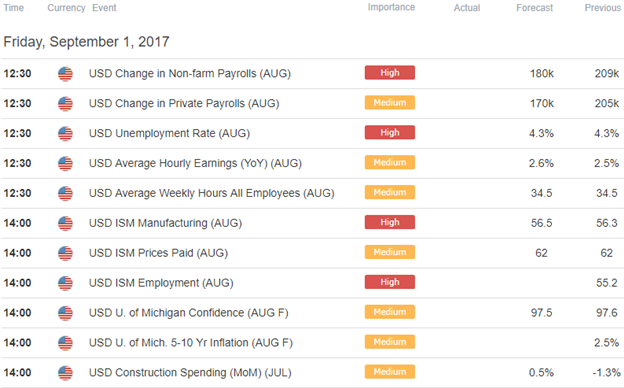Click US flag icon beside Non-farm Payrolls
624x388 pixels.
pos(65,74)
